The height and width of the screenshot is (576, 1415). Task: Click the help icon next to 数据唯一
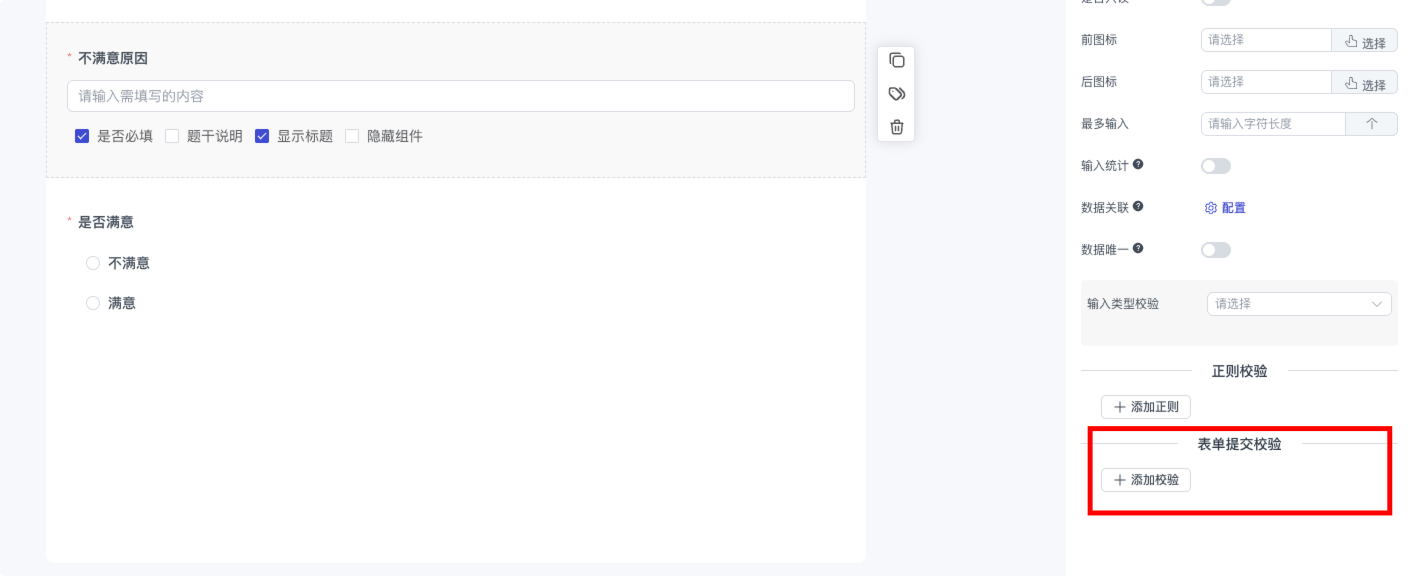[1138, 249]
